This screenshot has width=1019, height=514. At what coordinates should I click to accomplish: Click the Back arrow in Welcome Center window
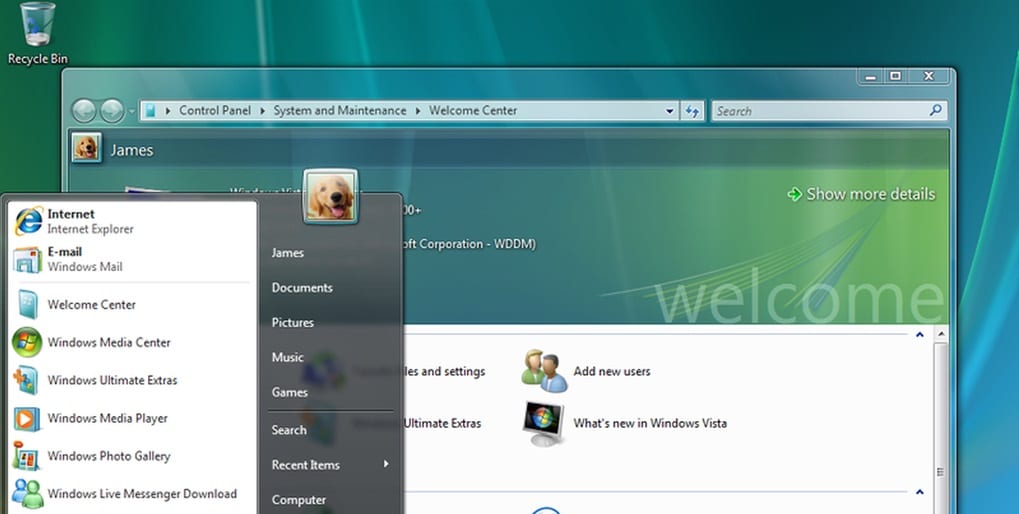[x=84, y=111]
